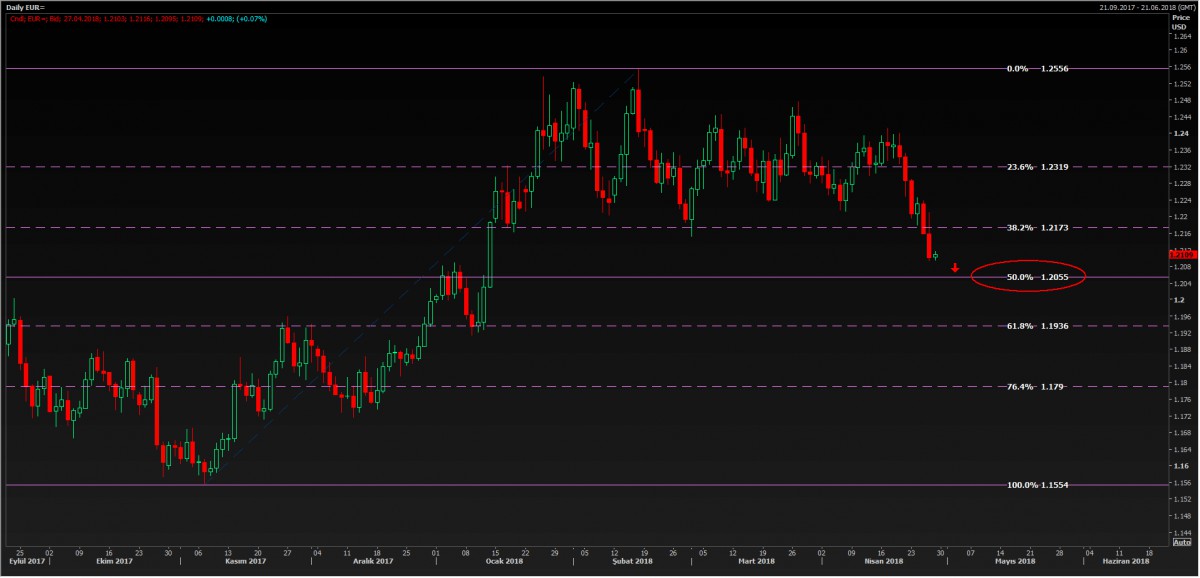This screenshot has height=578, width=1200.
Task: Select the 76.4% 1.179 Fibonacci label
Action: 1034,386
